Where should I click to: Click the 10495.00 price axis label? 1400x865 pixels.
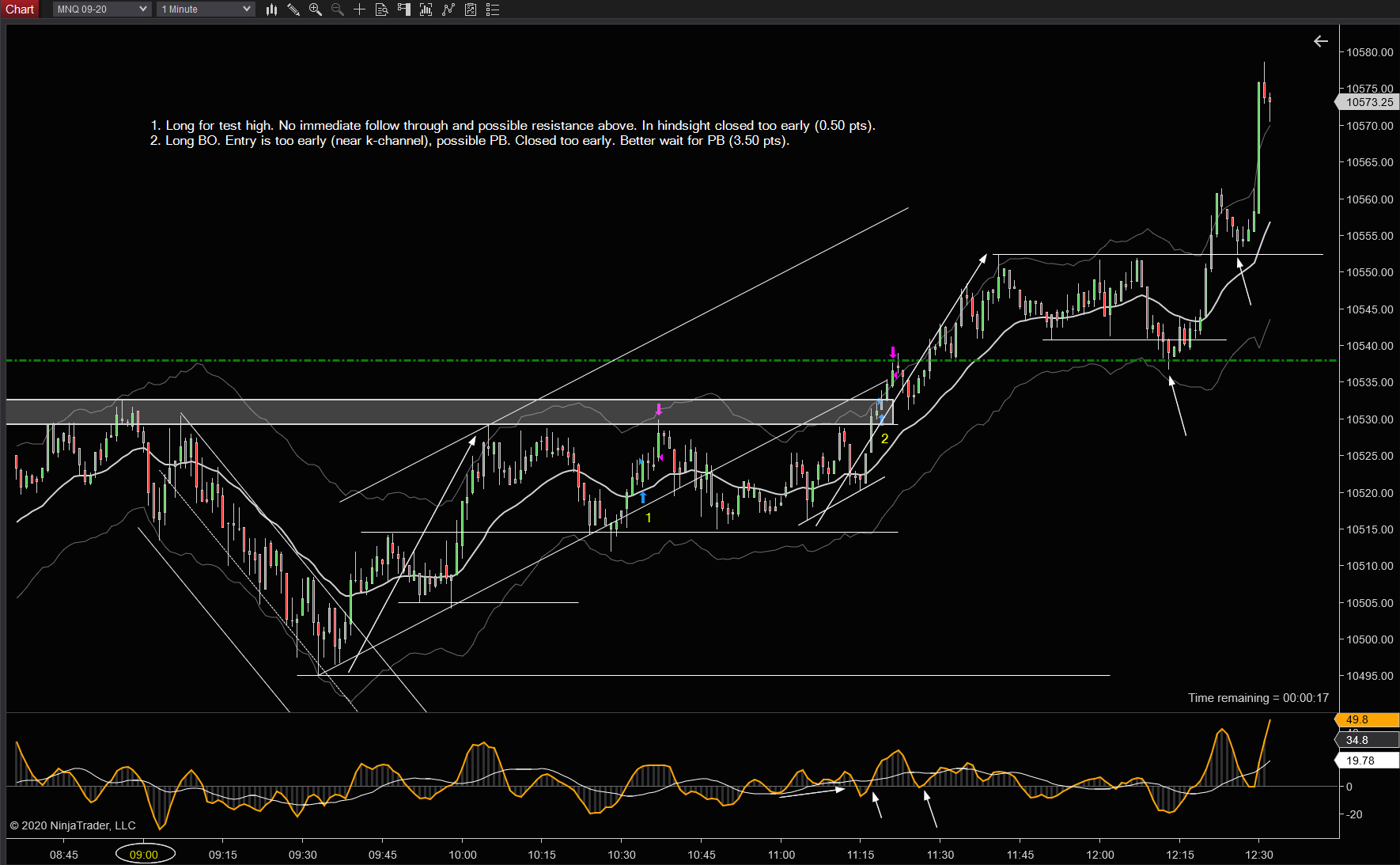pos(1370,676)
